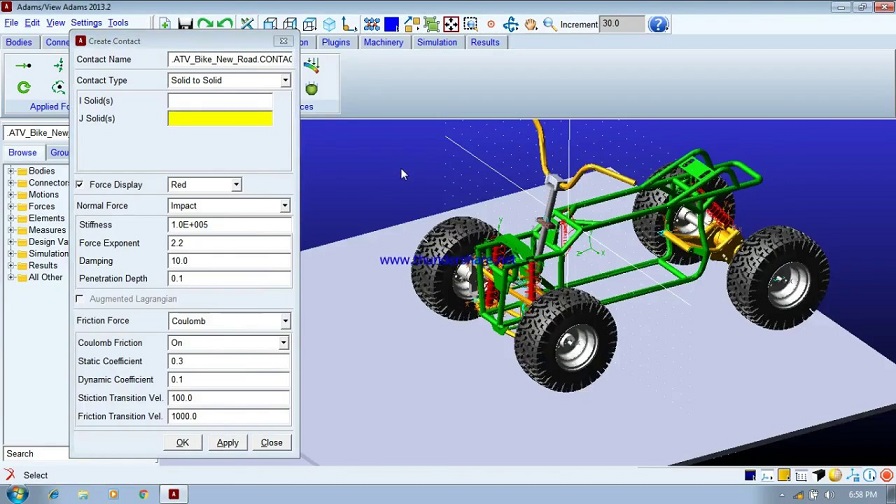This screenshot has width=896, height=504.
Task: Click the shaded light-blue cube render icon
Action: 330,24
